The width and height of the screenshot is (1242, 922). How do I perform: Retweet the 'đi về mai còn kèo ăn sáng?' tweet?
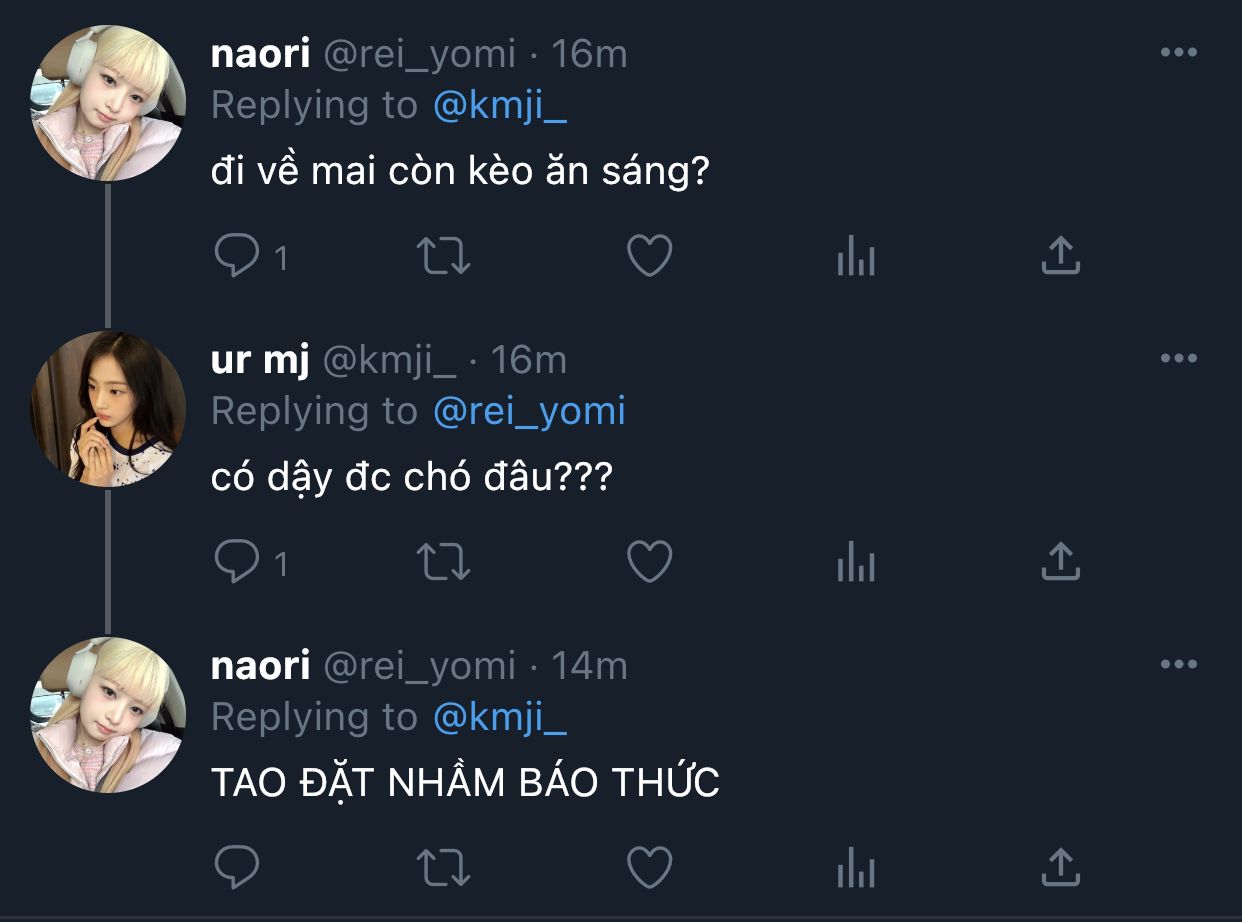coord(443,257)
